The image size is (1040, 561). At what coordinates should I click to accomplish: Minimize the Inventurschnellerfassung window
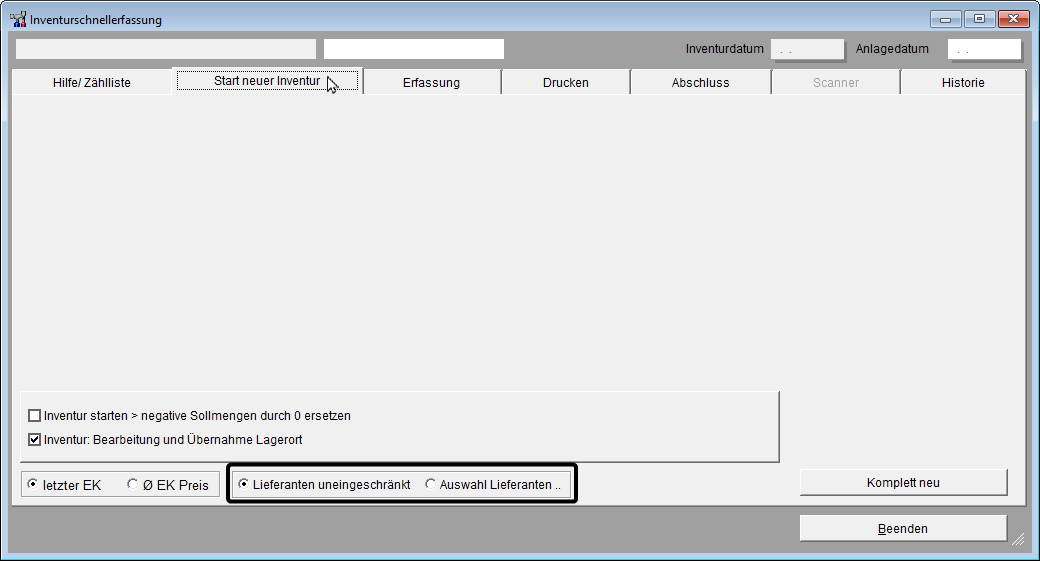pos(946,19)
